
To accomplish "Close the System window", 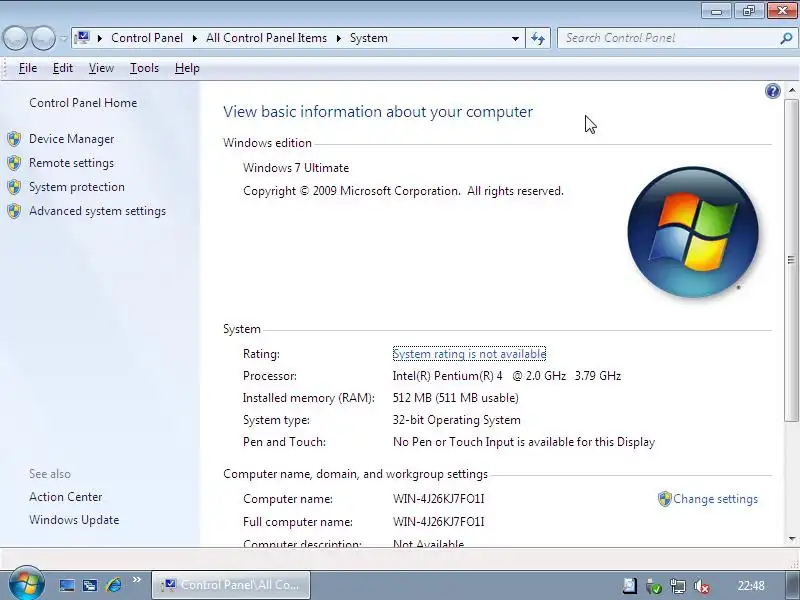I will pyautogui.click(x=782, y=11).
